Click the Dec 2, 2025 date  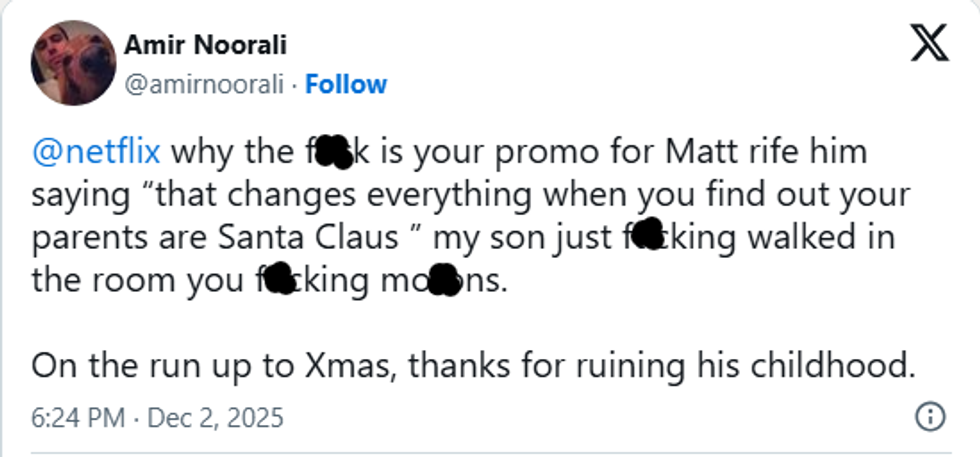[x=216, y=416]
